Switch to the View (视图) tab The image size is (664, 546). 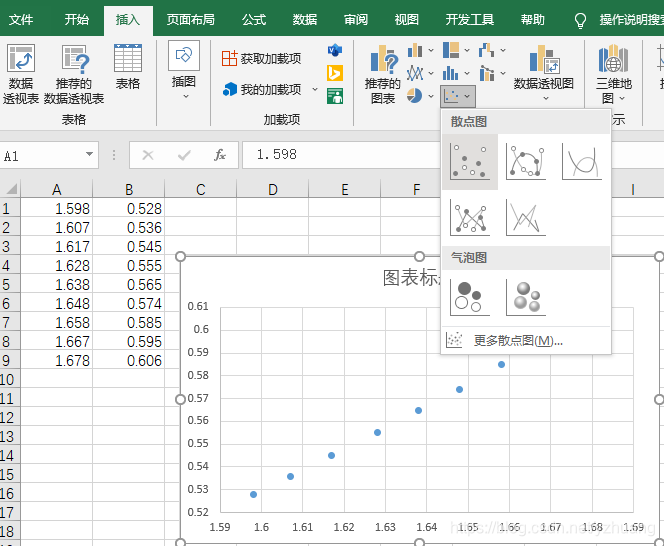point(407,19)
